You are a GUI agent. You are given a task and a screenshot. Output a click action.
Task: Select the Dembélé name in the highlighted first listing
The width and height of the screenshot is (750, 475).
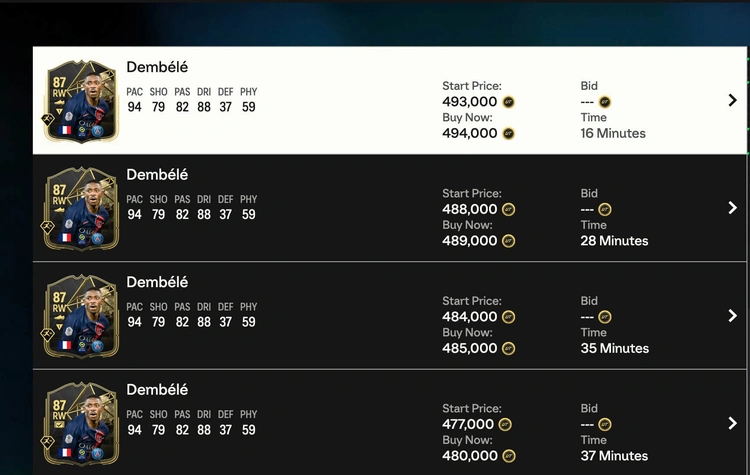(x=157, y=67)
